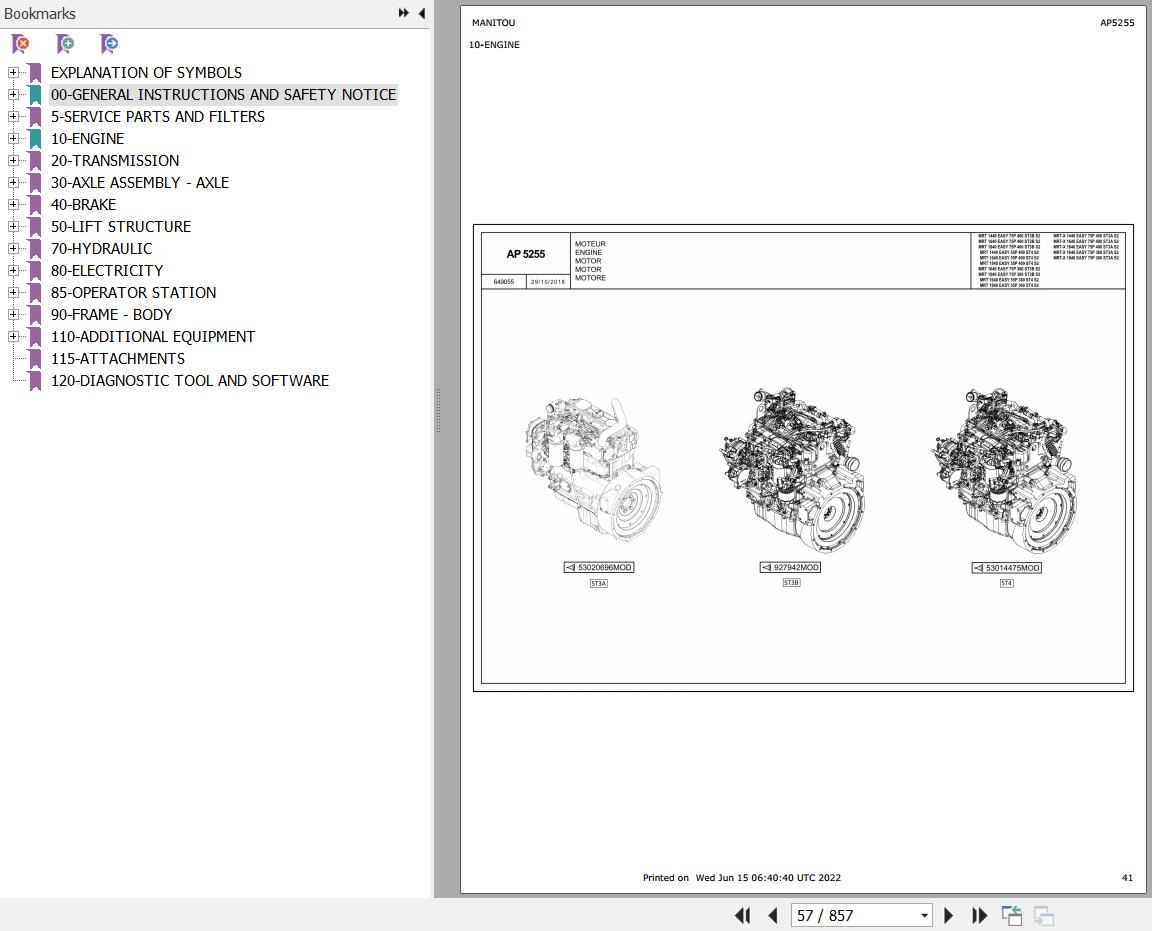1152x931 pixels.
Task: Open the 120-DIAGNOSTIC TOOL AND SOFTWARE bookmark
Action: 190,381
